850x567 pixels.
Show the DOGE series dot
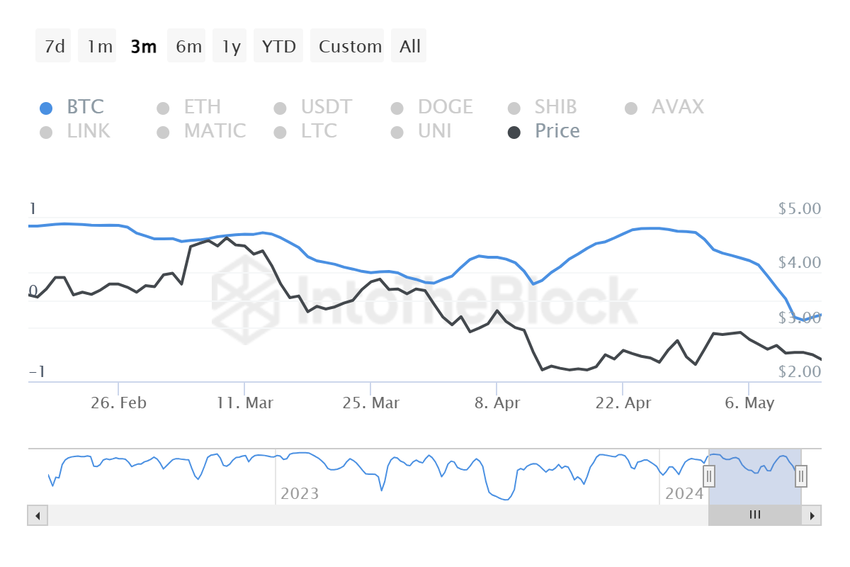tap(397, 108)
